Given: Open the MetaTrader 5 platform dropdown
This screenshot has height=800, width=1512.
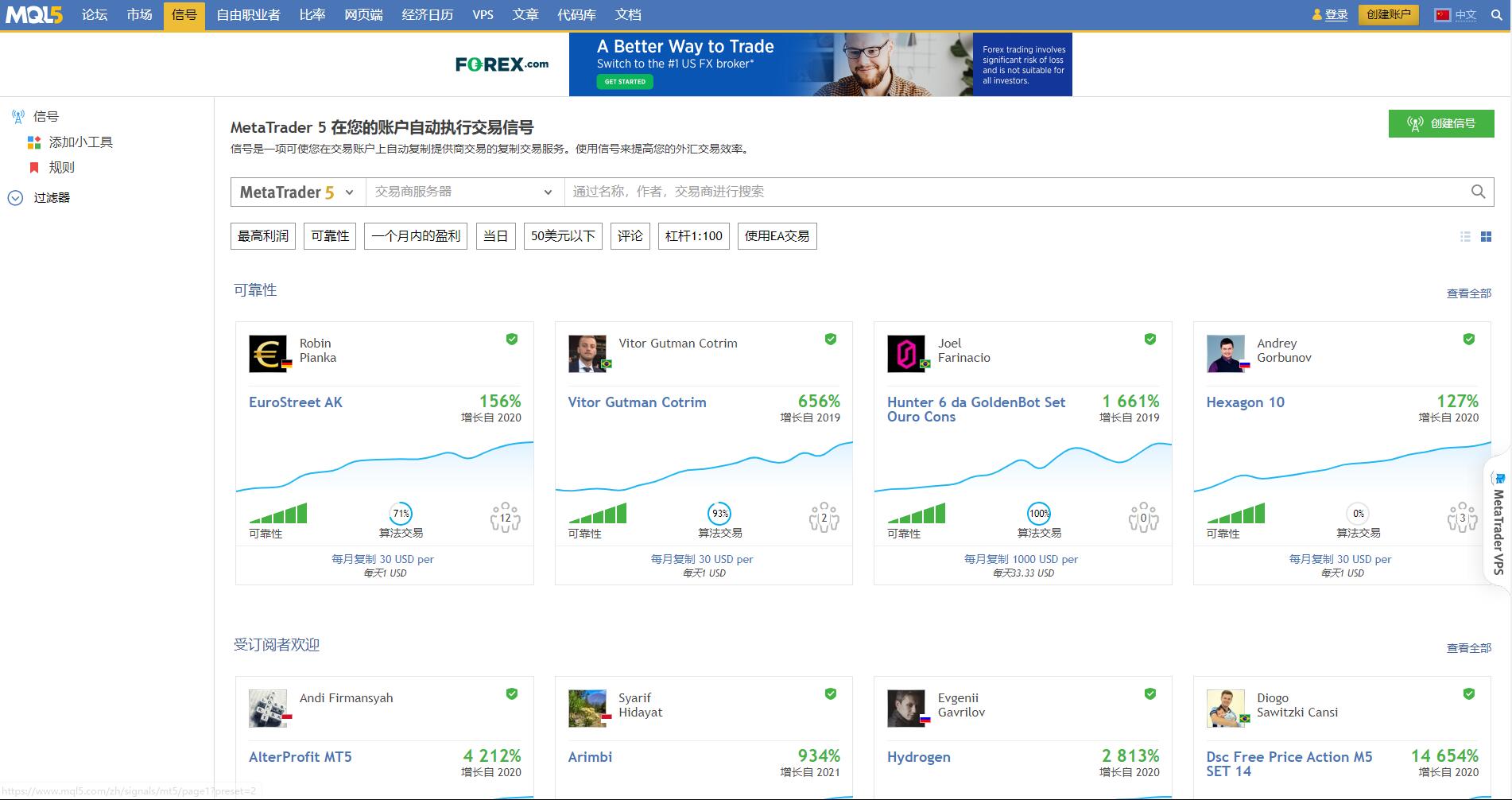Looking at the screenshot, I should click(x=297, y=192).
